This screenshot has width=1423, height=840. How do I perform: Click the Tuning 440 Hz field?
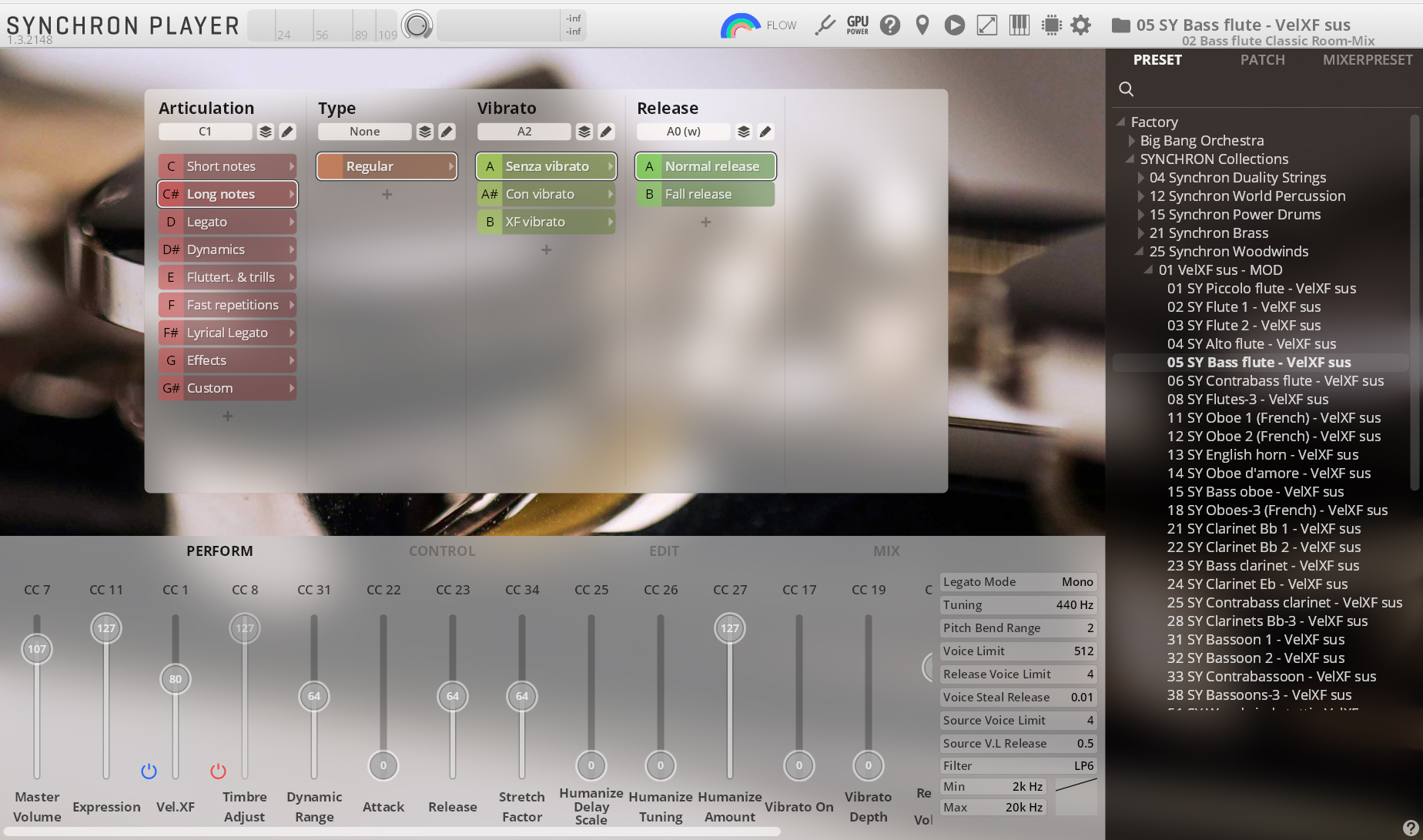tap(1018, 605)
